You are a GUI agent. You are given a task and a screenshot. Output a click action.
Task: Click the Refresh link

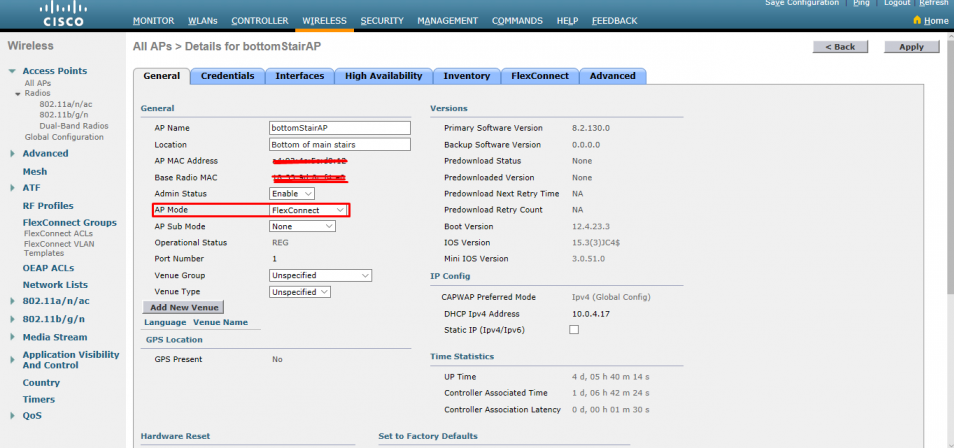pos(933,3)
